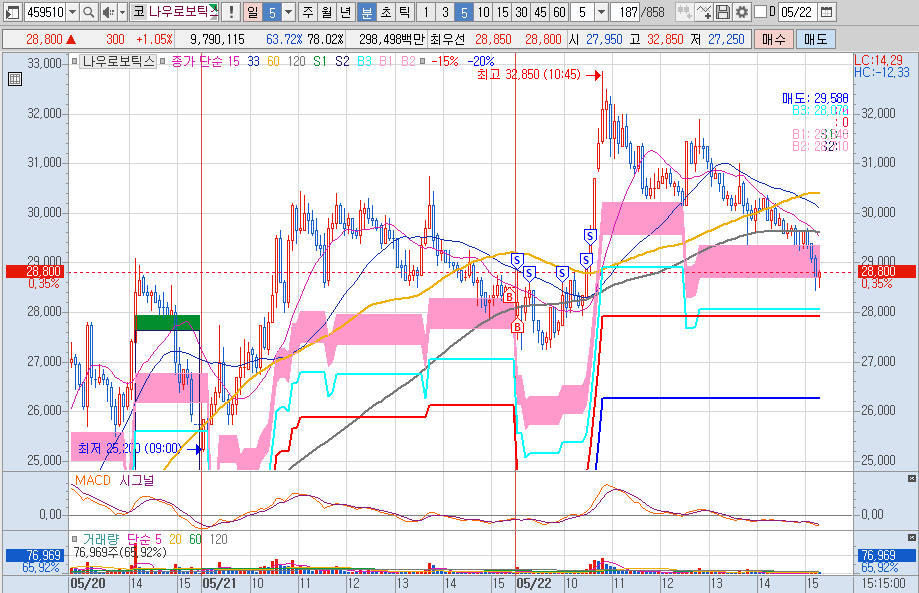
Task: Click the speaker sound alert icon
Action: click(x=108, y=12)
